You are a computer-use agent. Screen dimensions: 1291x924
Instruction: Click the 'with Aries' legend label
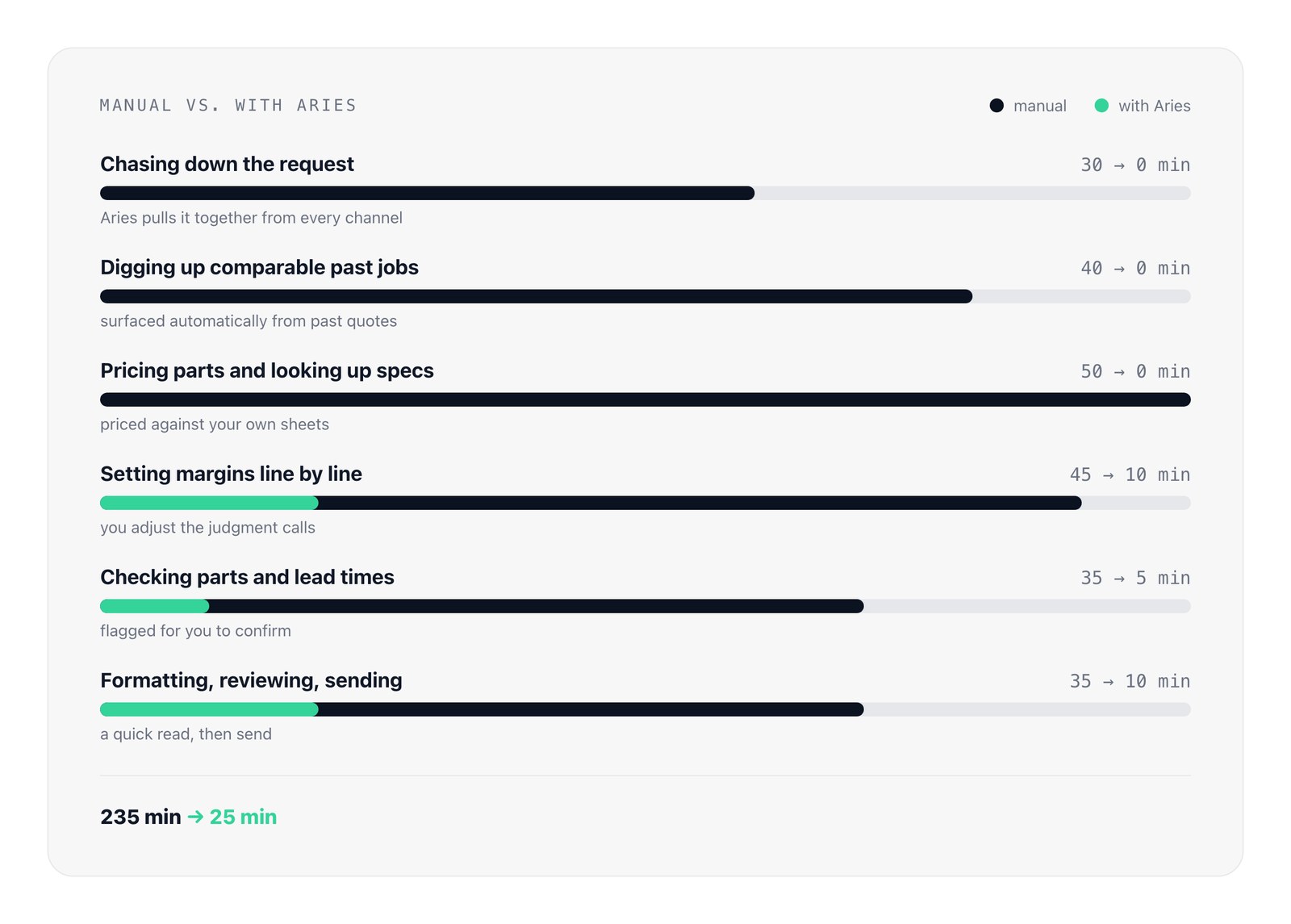1154,106
